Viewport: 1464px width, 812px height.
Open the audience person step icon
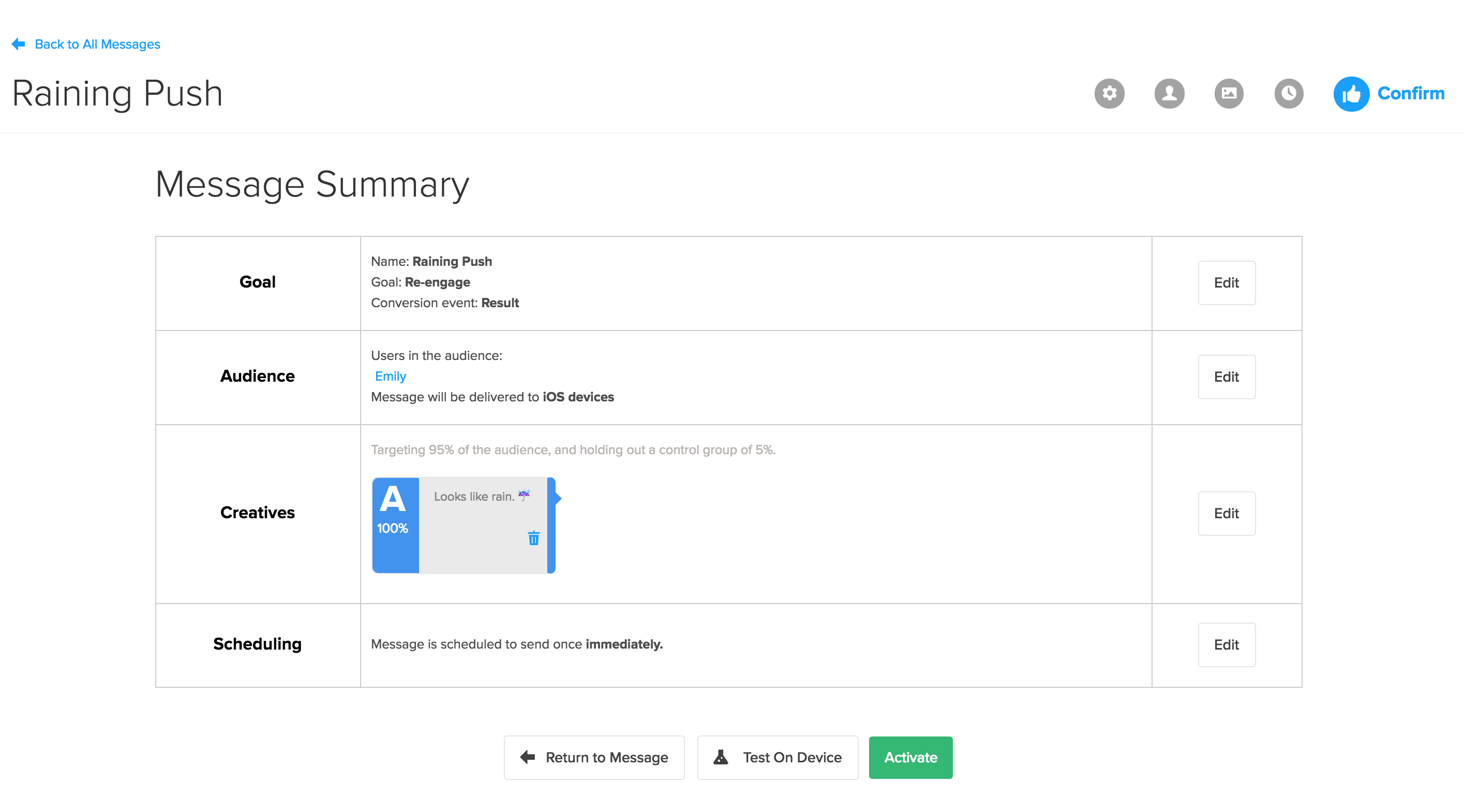point(1169,93)
